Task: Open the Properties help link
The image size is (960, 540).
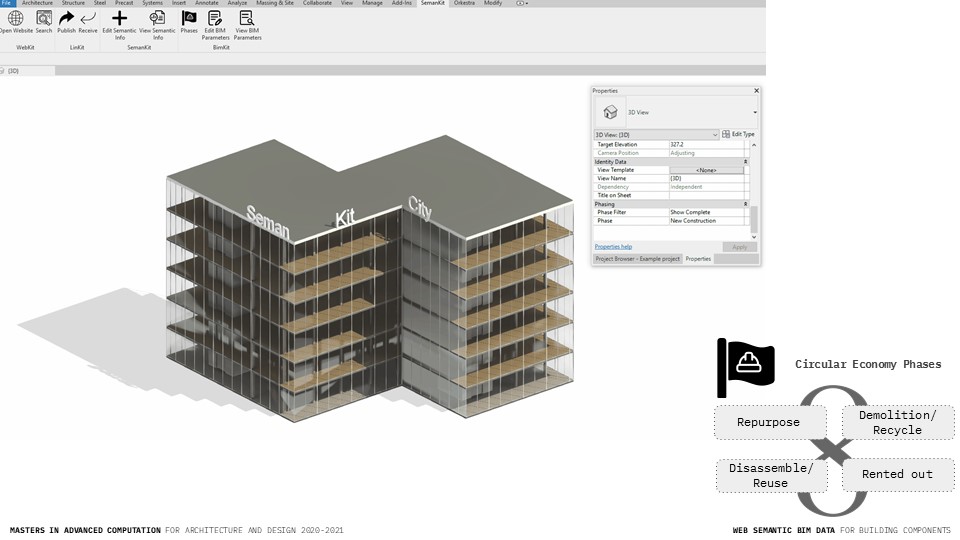Action: point(613,246)
